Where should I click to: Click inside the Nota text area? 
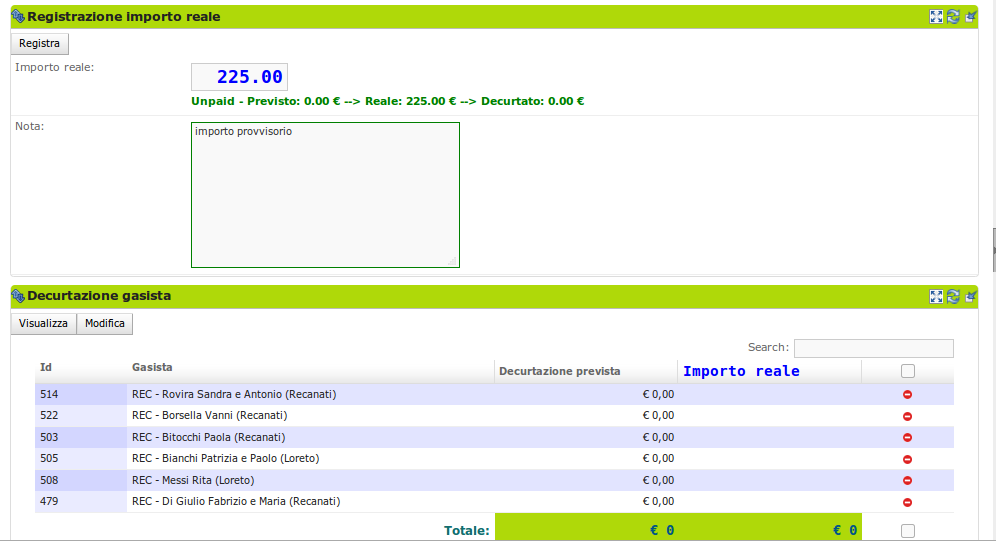point(325,195)
